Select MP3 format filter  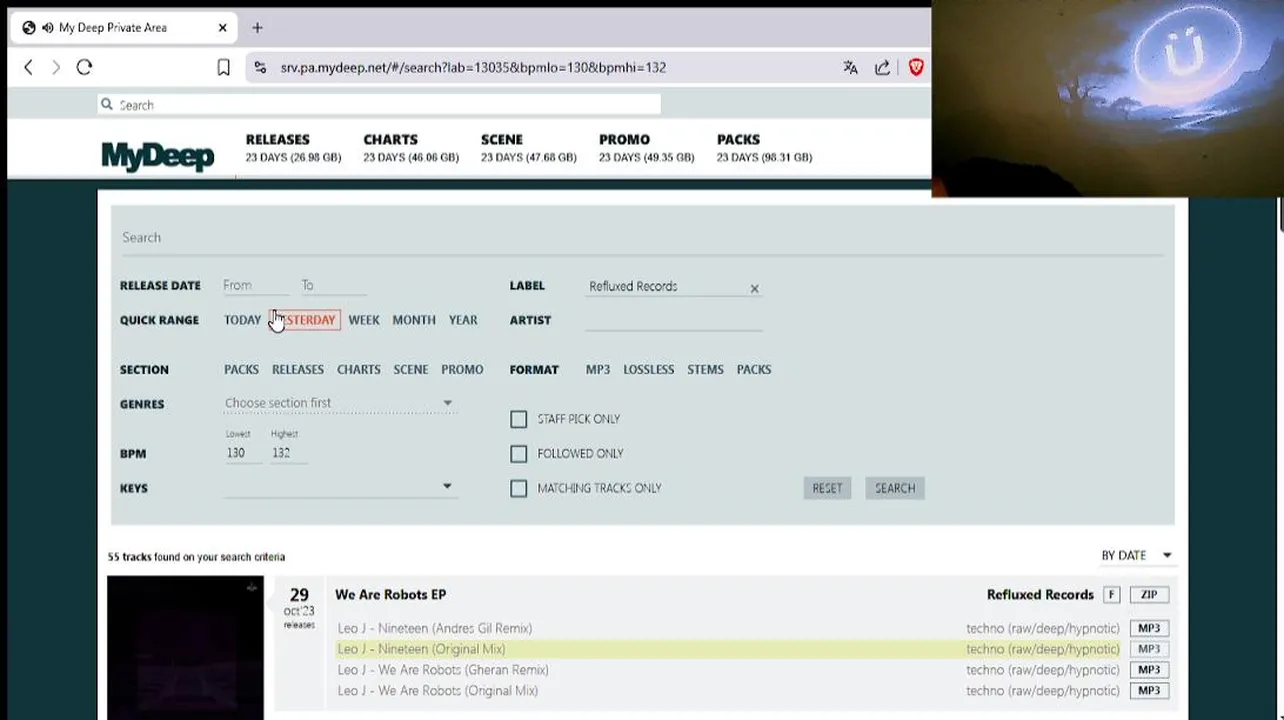pos(598,369)
